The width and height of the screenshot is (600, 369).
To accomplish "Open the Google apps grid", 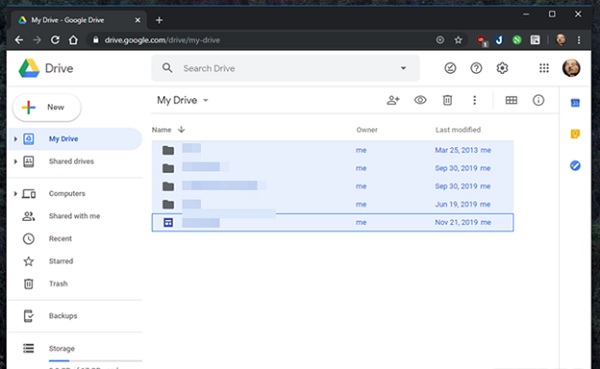I will (544, 68).
